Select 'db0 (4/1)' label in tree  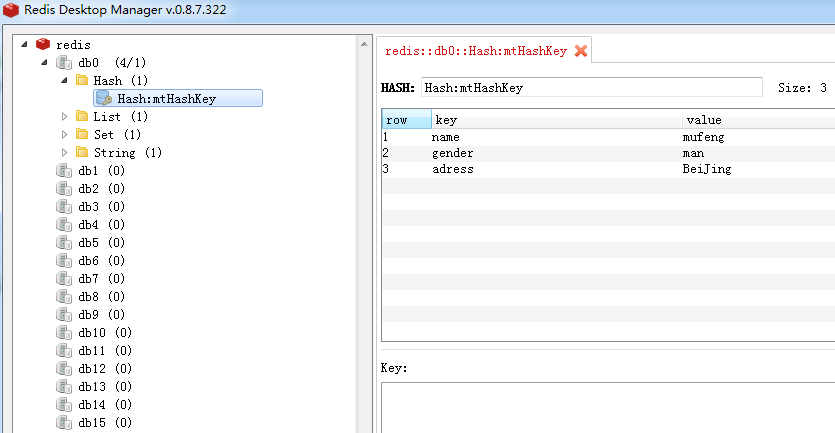click(112, 62)
